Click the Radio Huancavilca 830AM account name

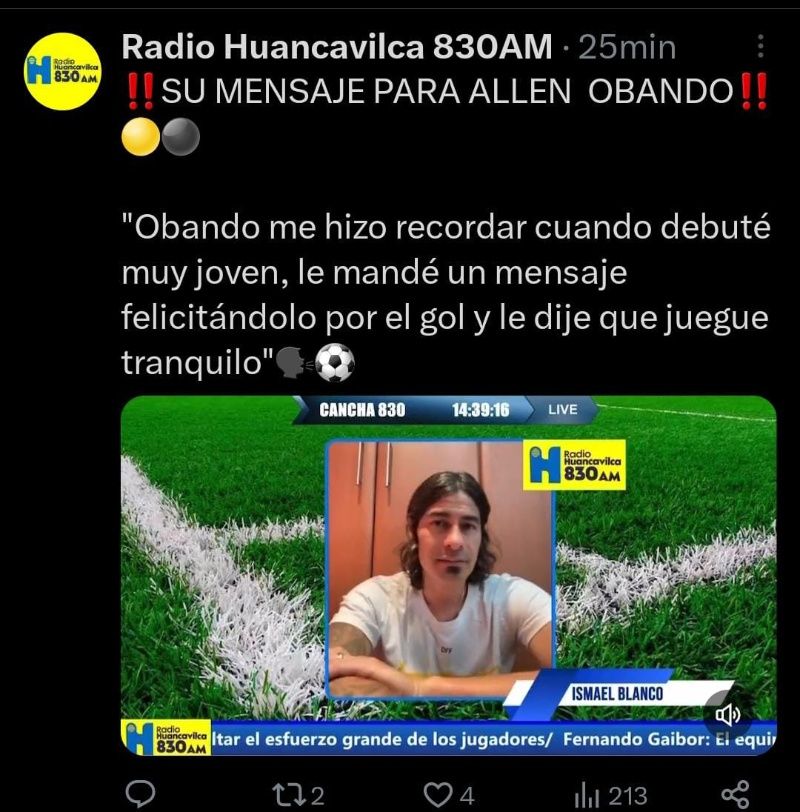[337, 47]
